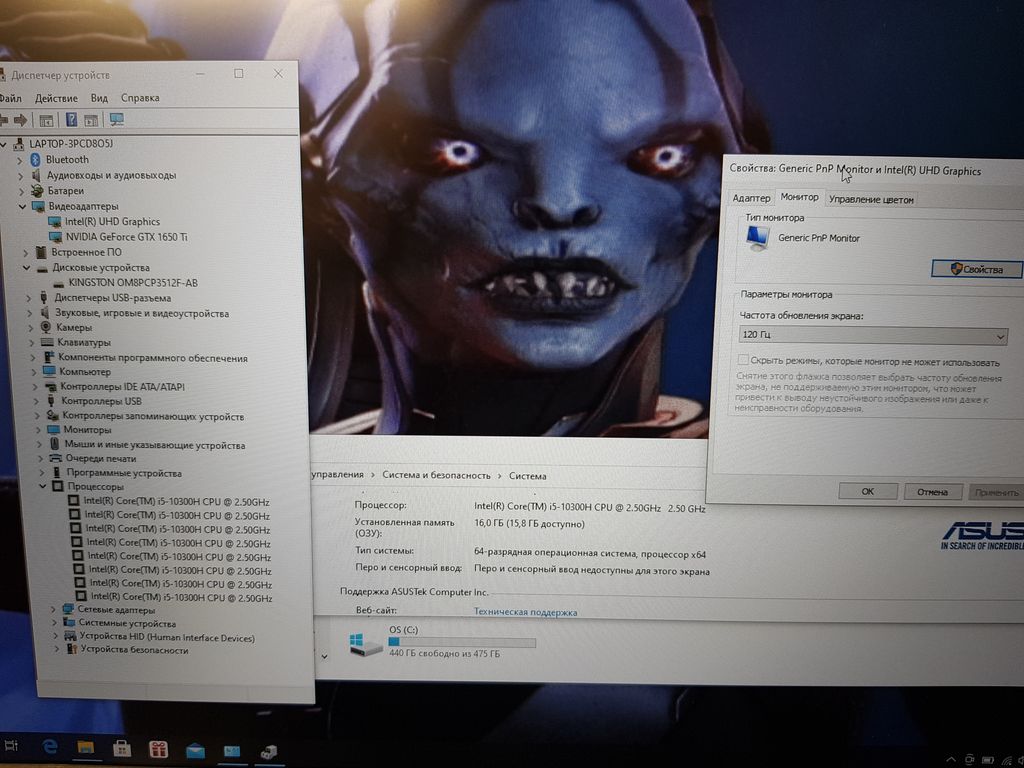Image resolution: width=1024 pixels, height=768 pixels.
Task: Click the scan for hardware changes monitor icon
Action: tap(116, 120)
